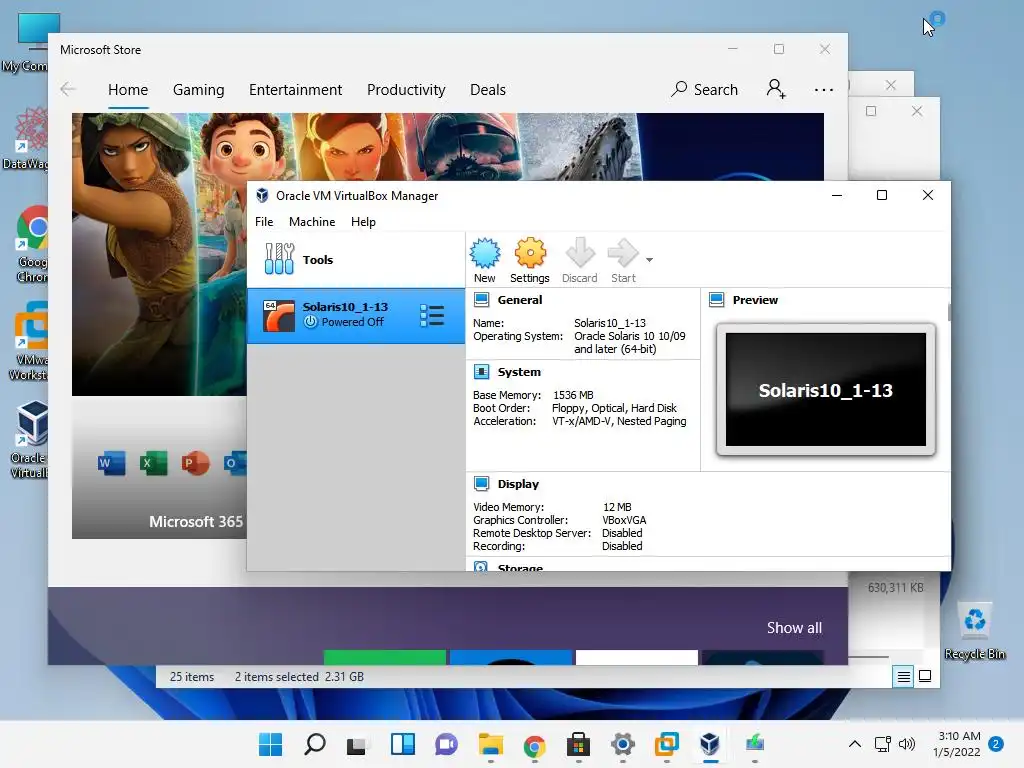Click the Storage section header
The image size is (1024, 768).
tap(520, 567)
